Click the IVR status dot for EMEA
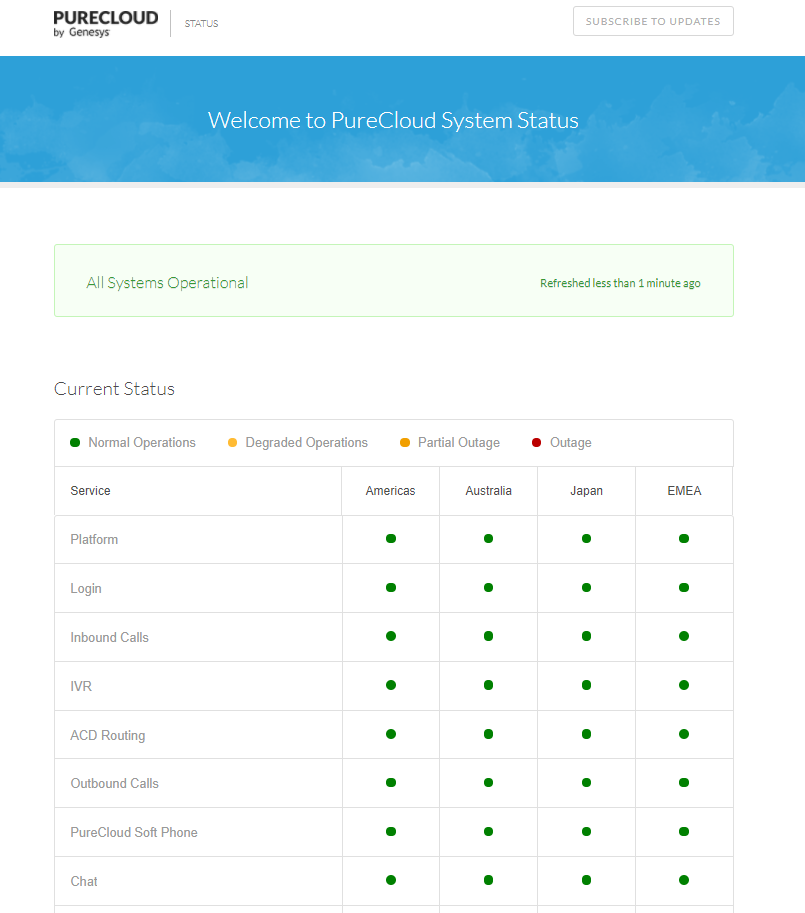805x913 pixels. (684, 685)
